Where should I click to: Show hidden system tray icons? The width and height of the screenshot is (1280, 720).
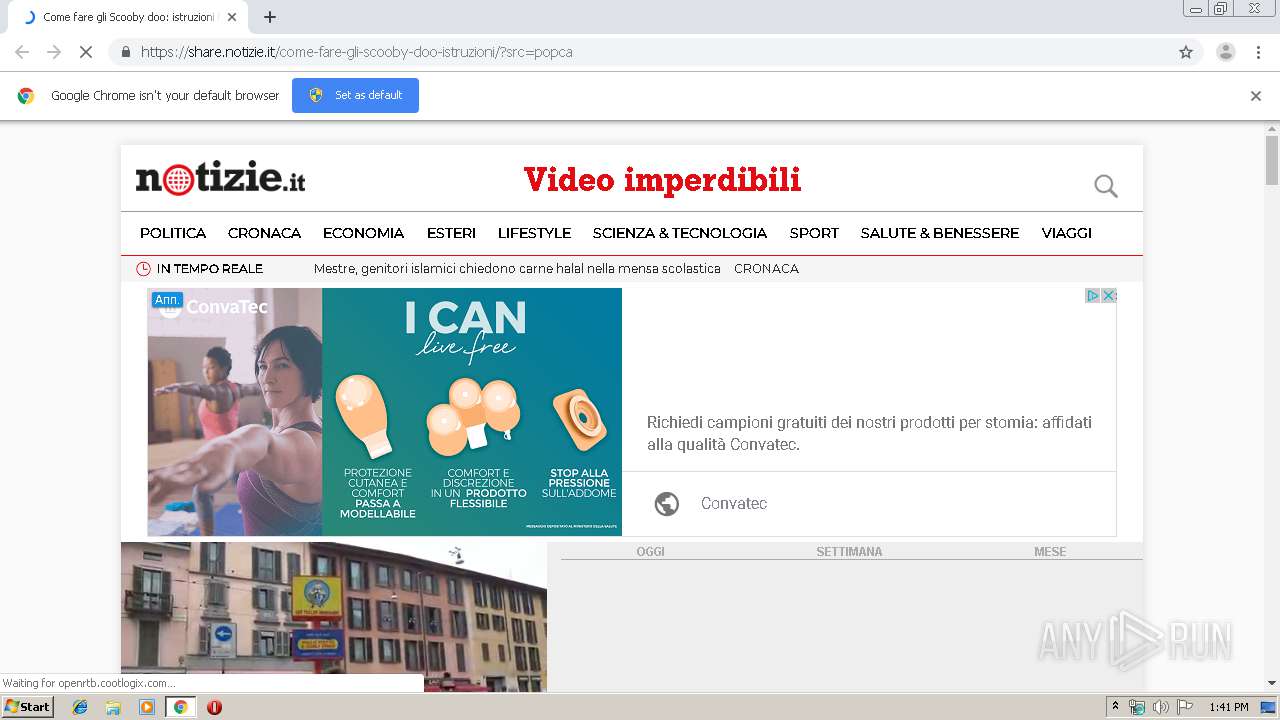click(1116, 707)
